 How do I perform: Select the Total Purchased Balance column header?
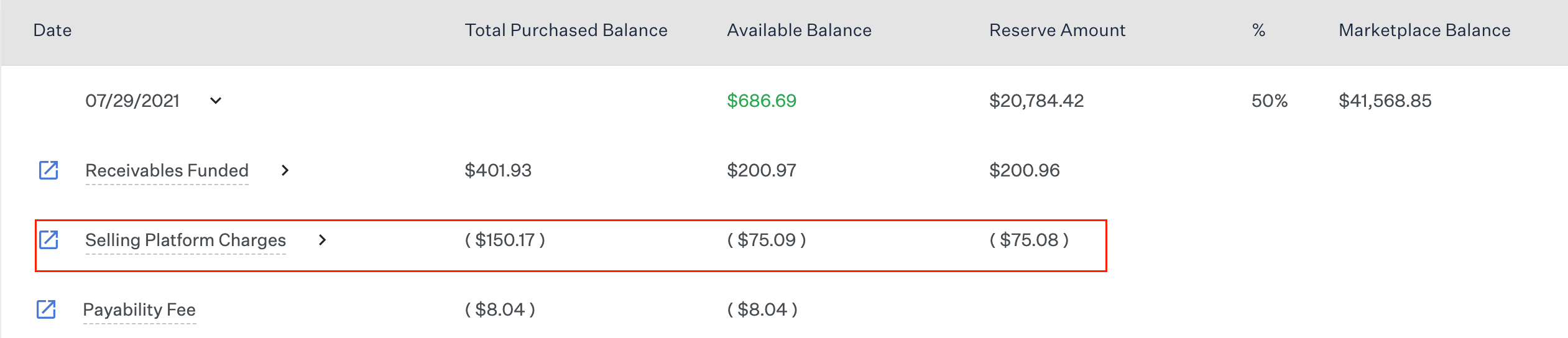566,30
